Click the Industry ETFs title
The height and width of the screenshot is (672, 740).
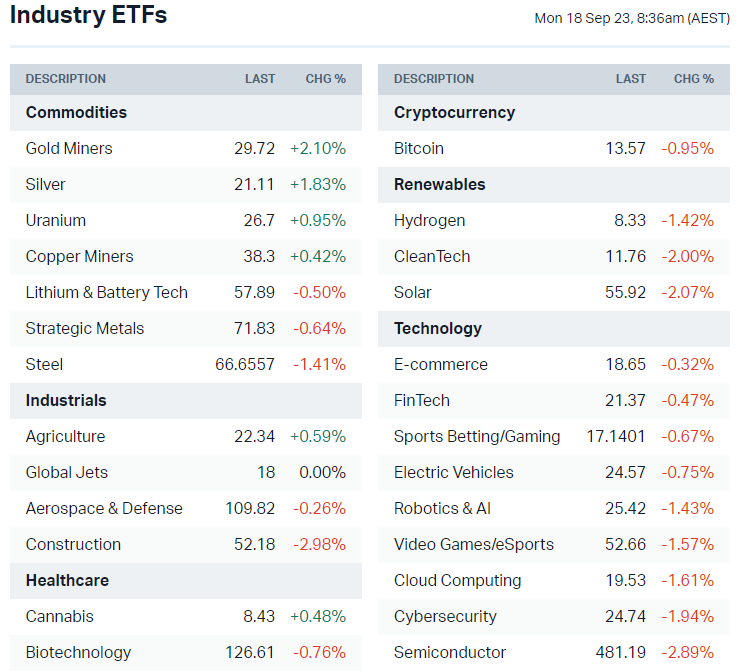[x=89, y=16]
